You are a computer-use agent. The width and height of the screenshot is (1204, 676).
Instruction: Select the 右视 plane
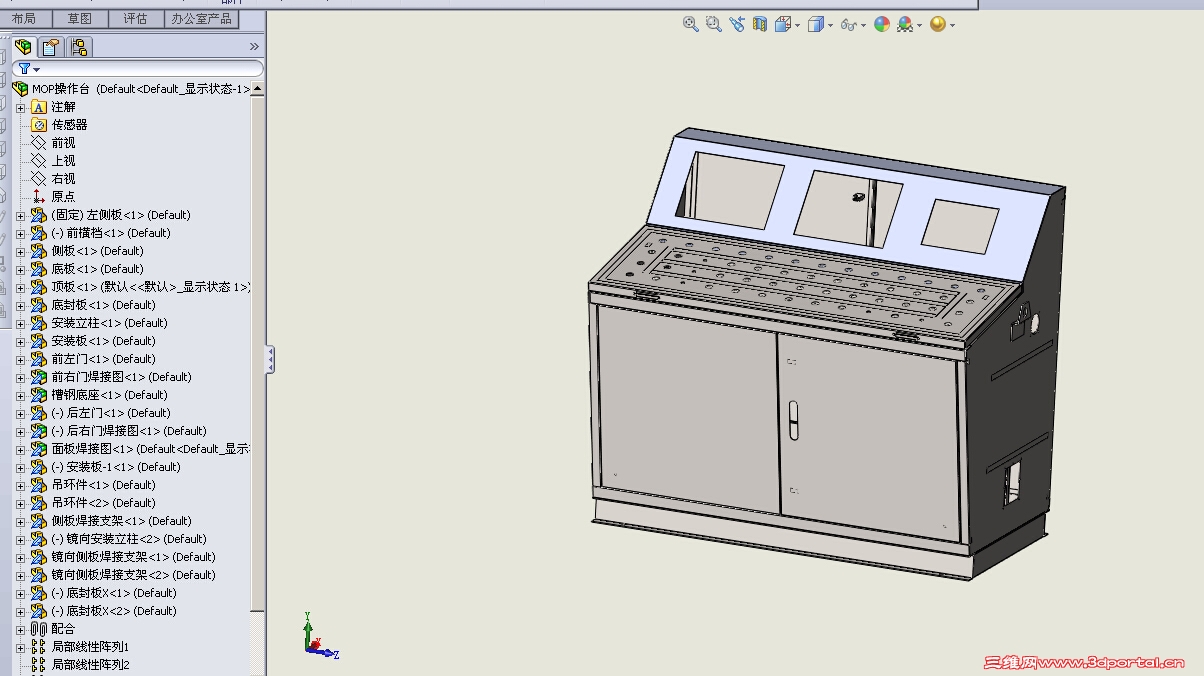(x=63, y=179)
